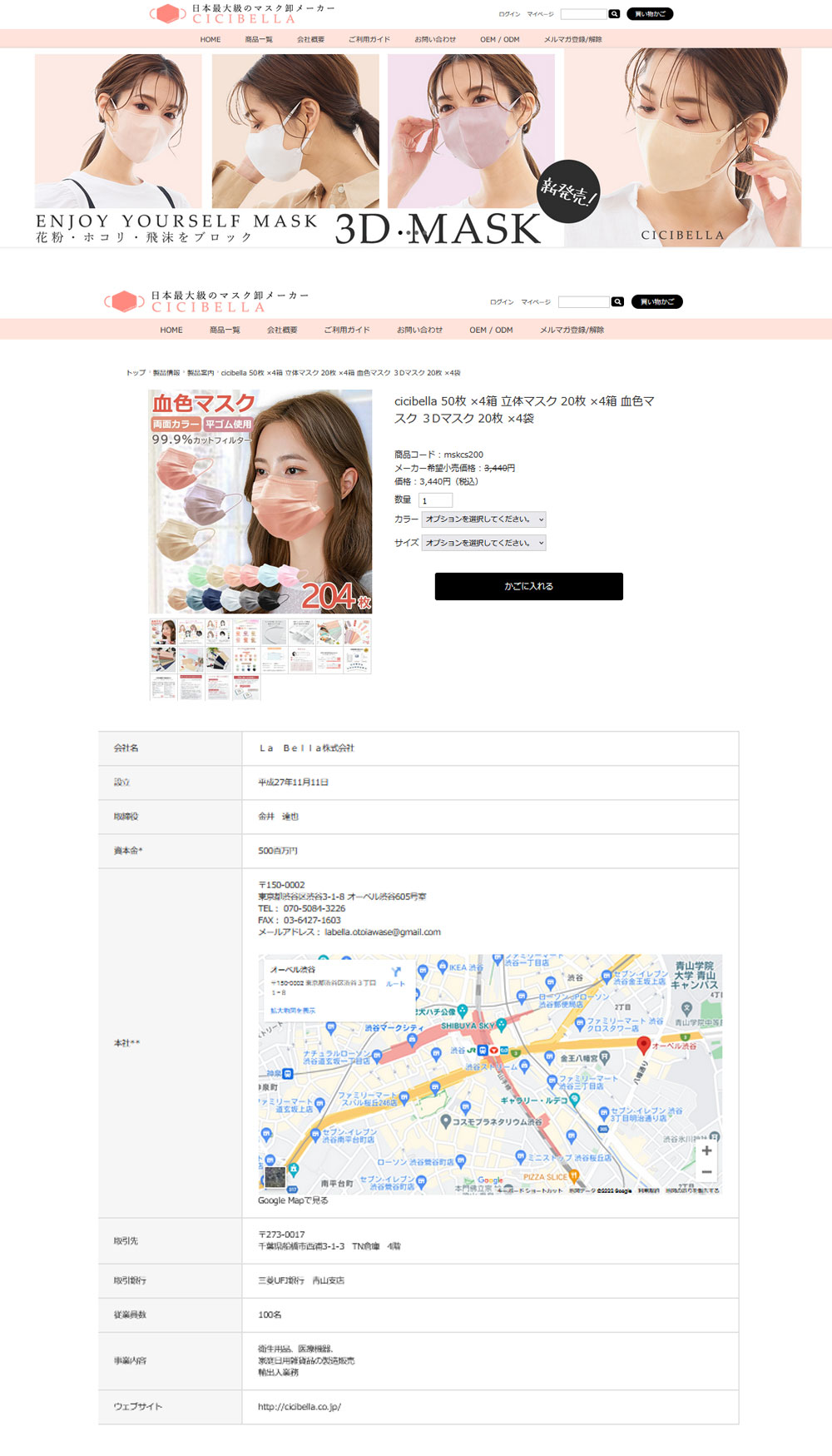Click the 数量 quantity input field
Viewport: 832px width, 1456px height.
[x=436, y=500]
